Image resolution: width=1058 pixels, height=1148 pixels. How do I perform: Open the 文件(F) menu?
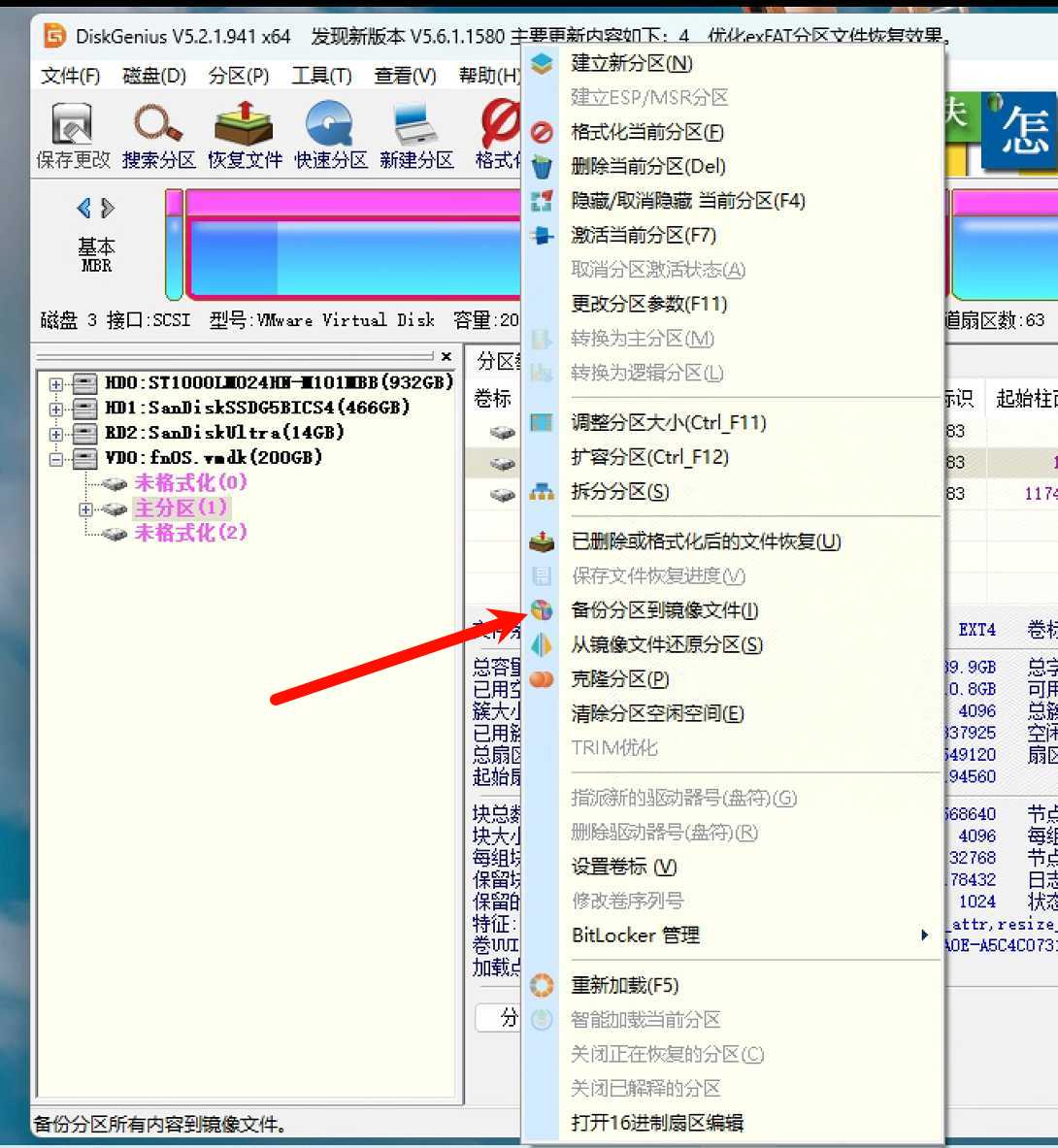[70, 76]
